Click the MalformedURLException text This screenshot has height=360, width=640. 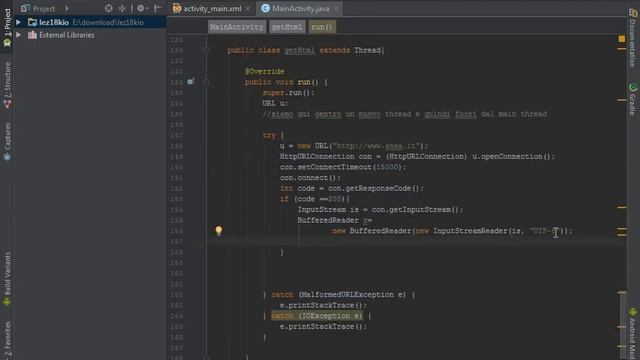click(348, 295)
